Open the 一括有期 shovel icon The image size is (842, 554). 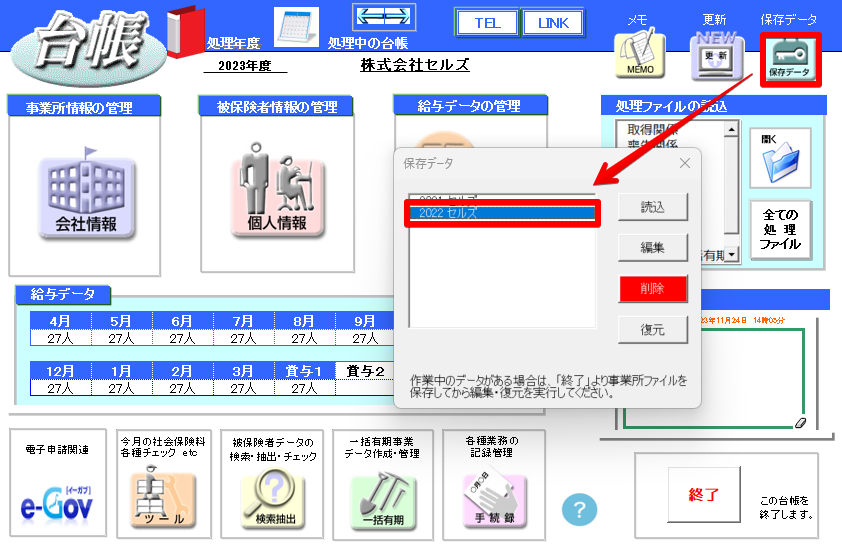click(x=383, y=500)
